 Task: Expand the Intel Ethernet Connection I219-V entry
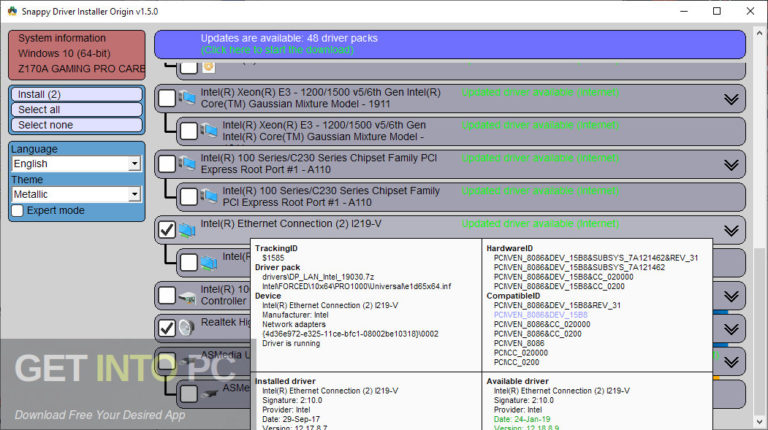point(730,230)
